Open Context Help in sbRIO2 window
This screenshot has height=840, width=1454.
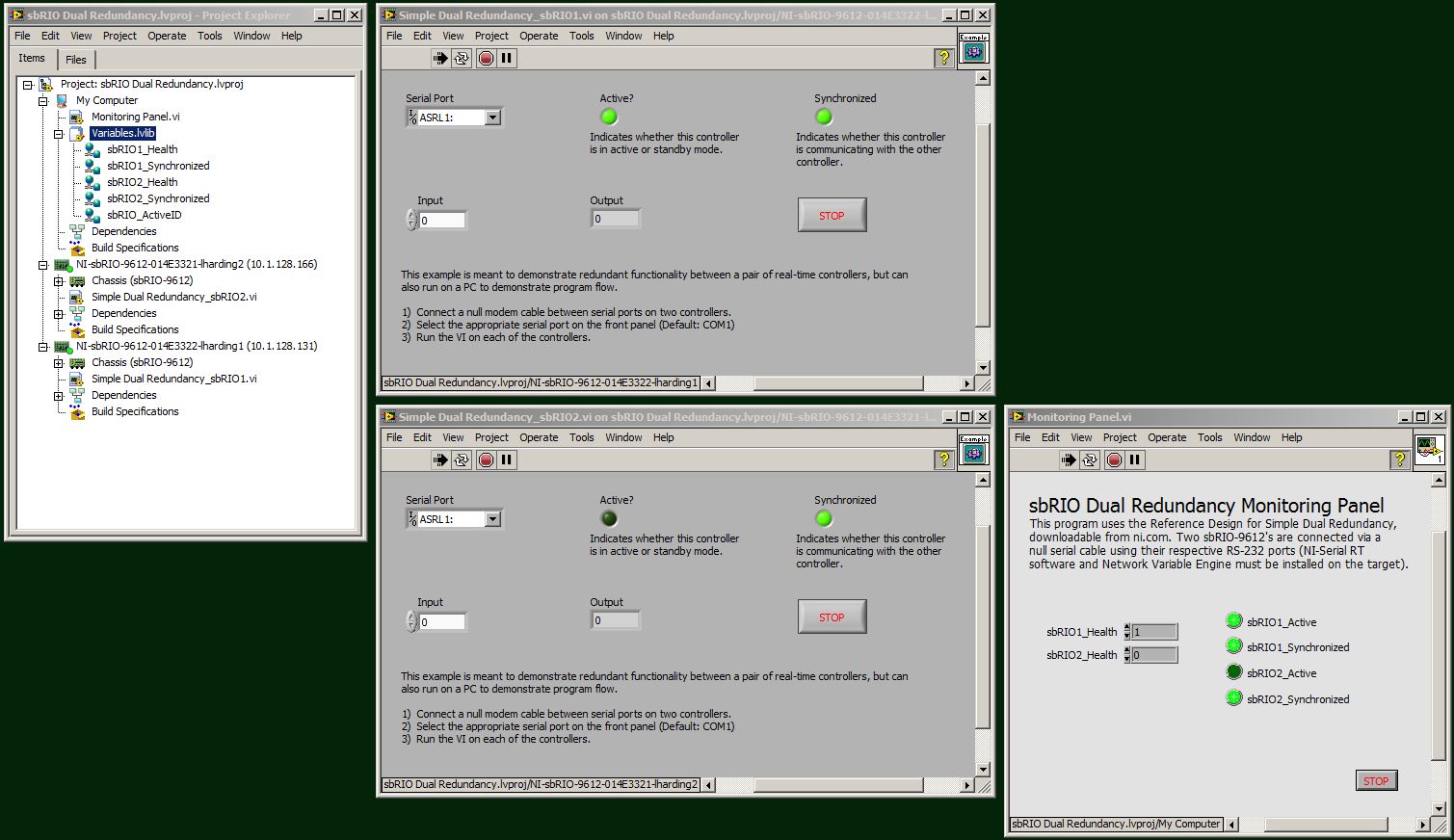(x=944, y=459)
